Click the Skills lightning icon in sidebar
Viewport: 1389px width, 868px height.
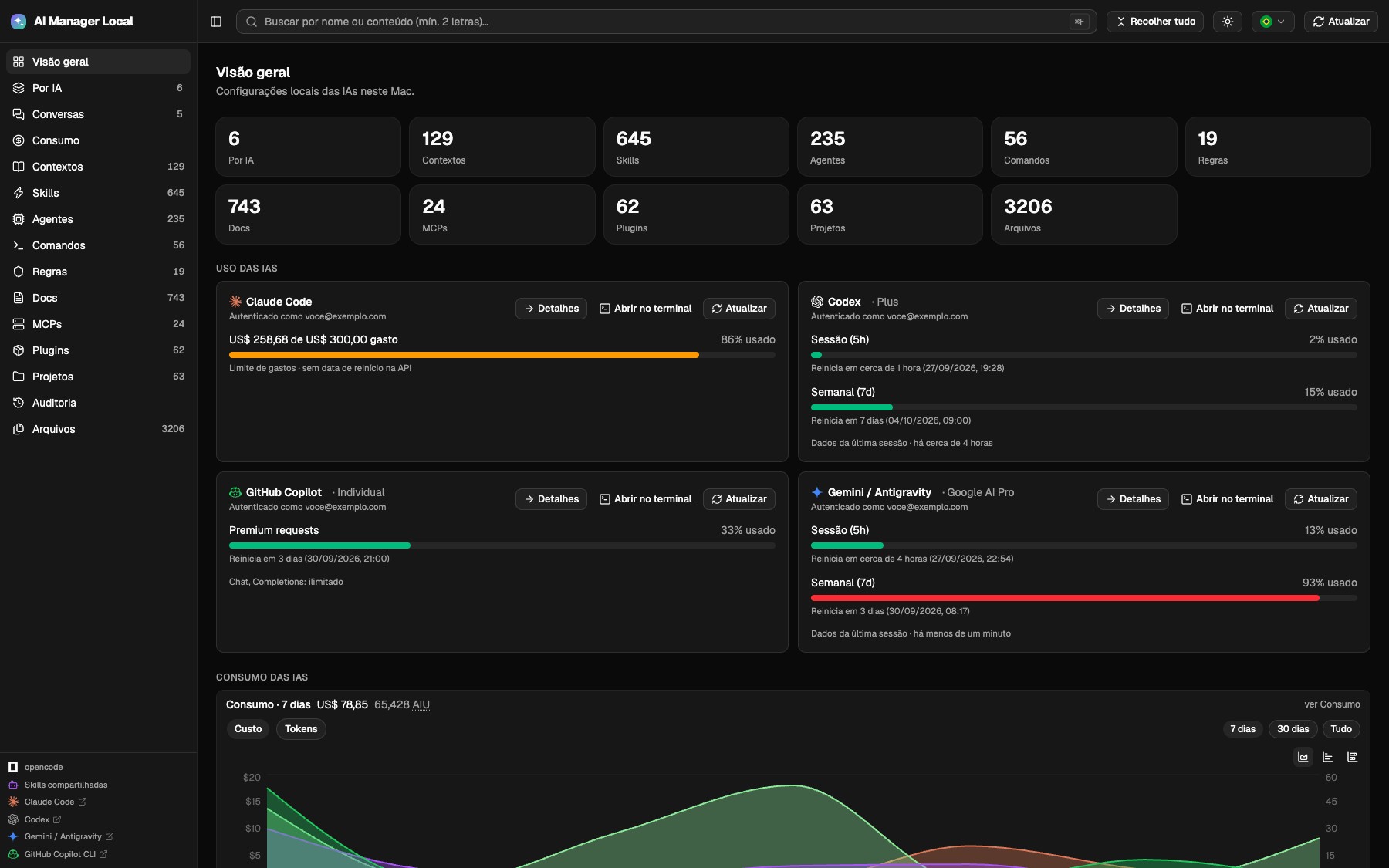(19, 193)
